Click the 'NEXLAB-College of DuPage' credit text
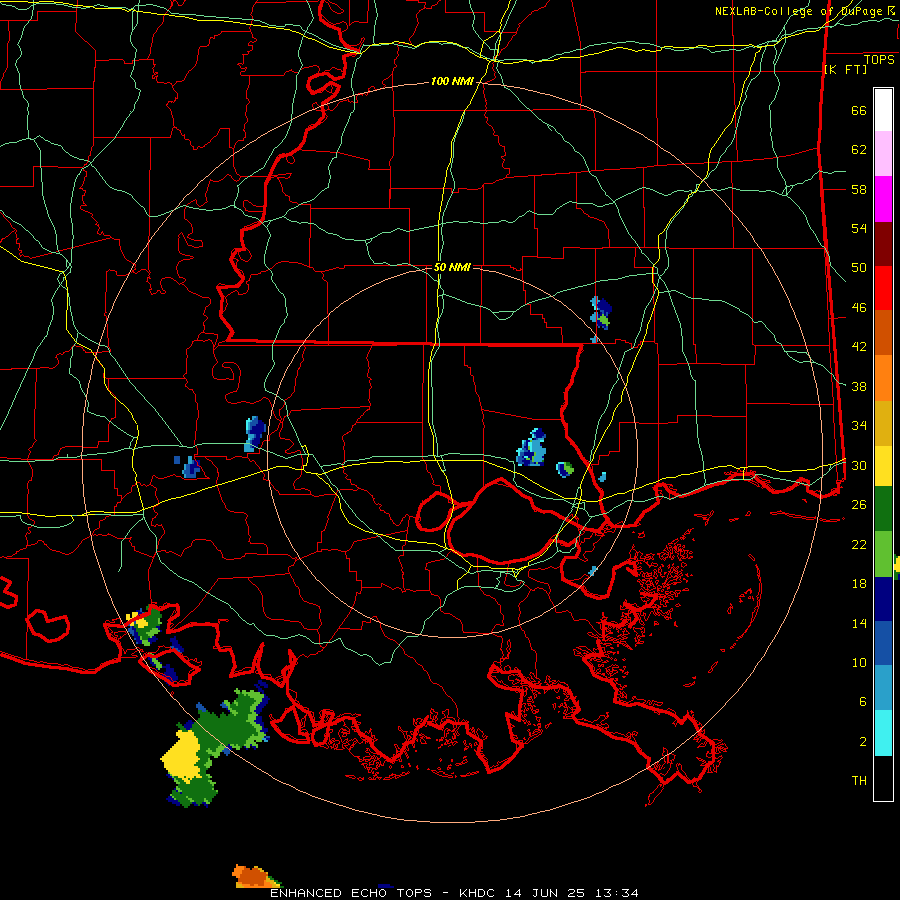The image size is (900, 900). pos(800,11)
